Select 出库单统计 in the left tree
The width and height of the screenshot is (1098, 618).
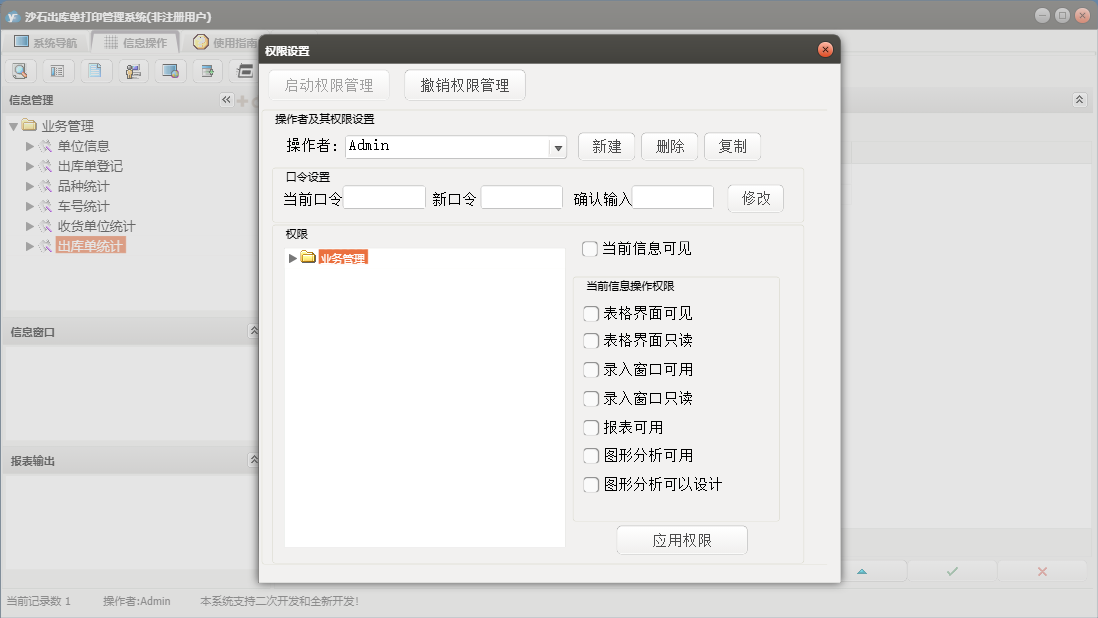coord(90,246)
